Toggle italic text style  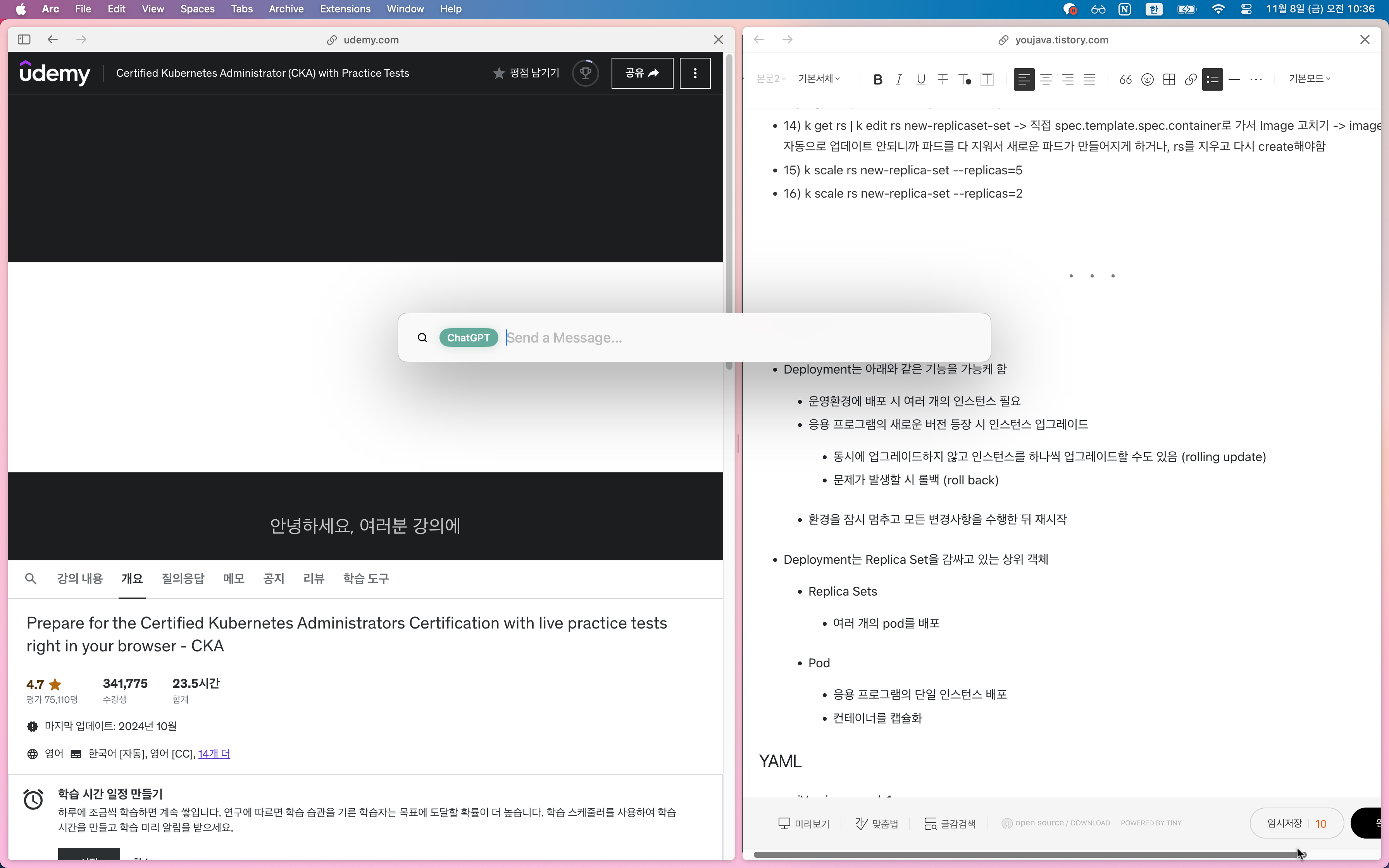[899, 80]
